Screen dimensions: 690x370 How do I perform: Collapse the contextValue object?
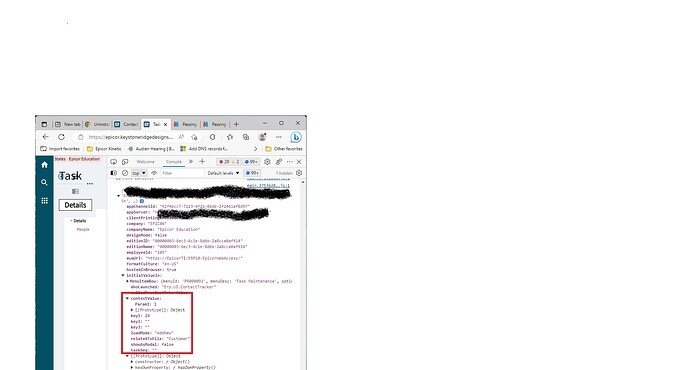(128, 298)
